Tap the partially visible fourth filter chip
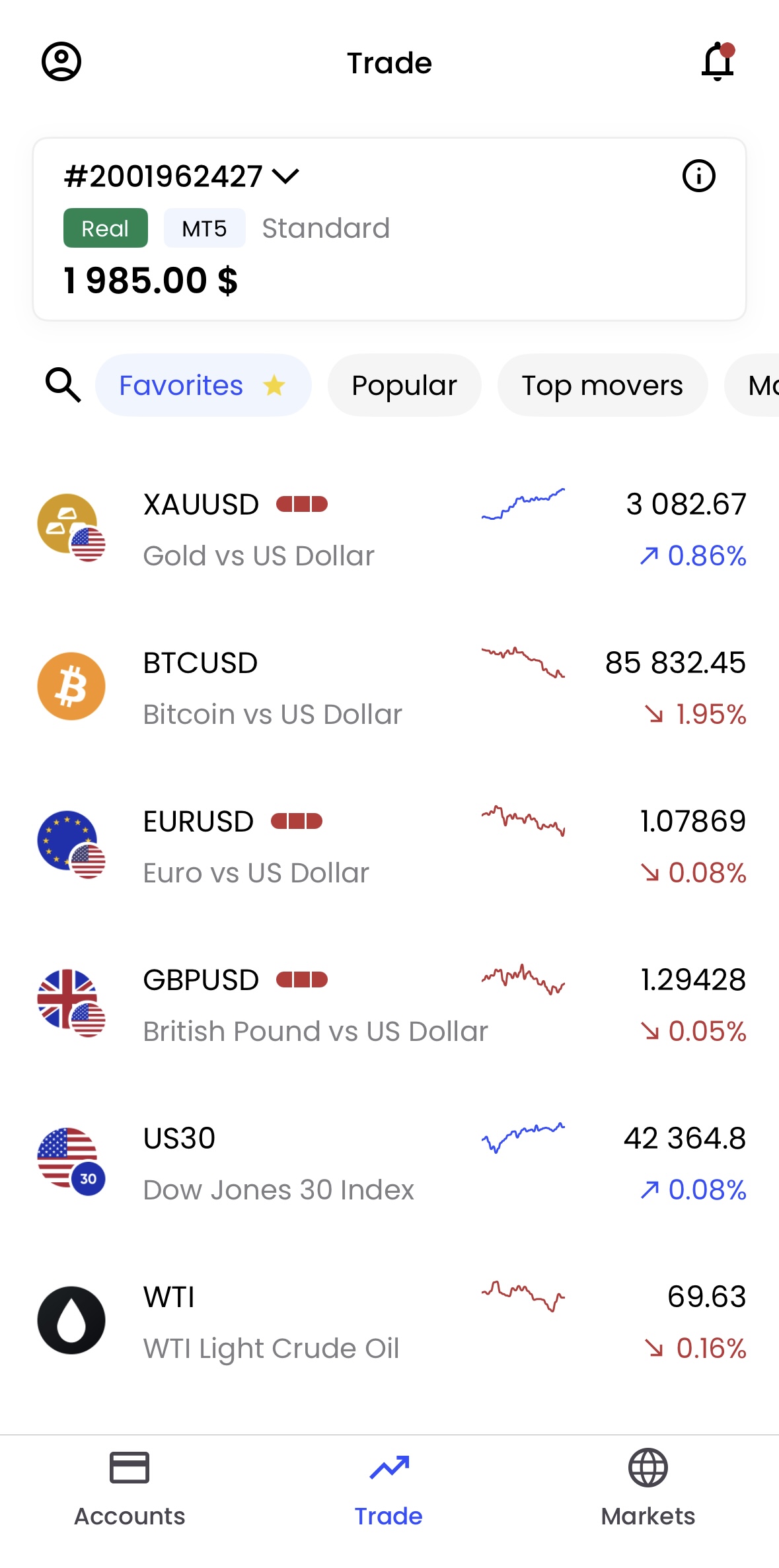The height and width of the screenshot is (1568, 779). point(752,385)
